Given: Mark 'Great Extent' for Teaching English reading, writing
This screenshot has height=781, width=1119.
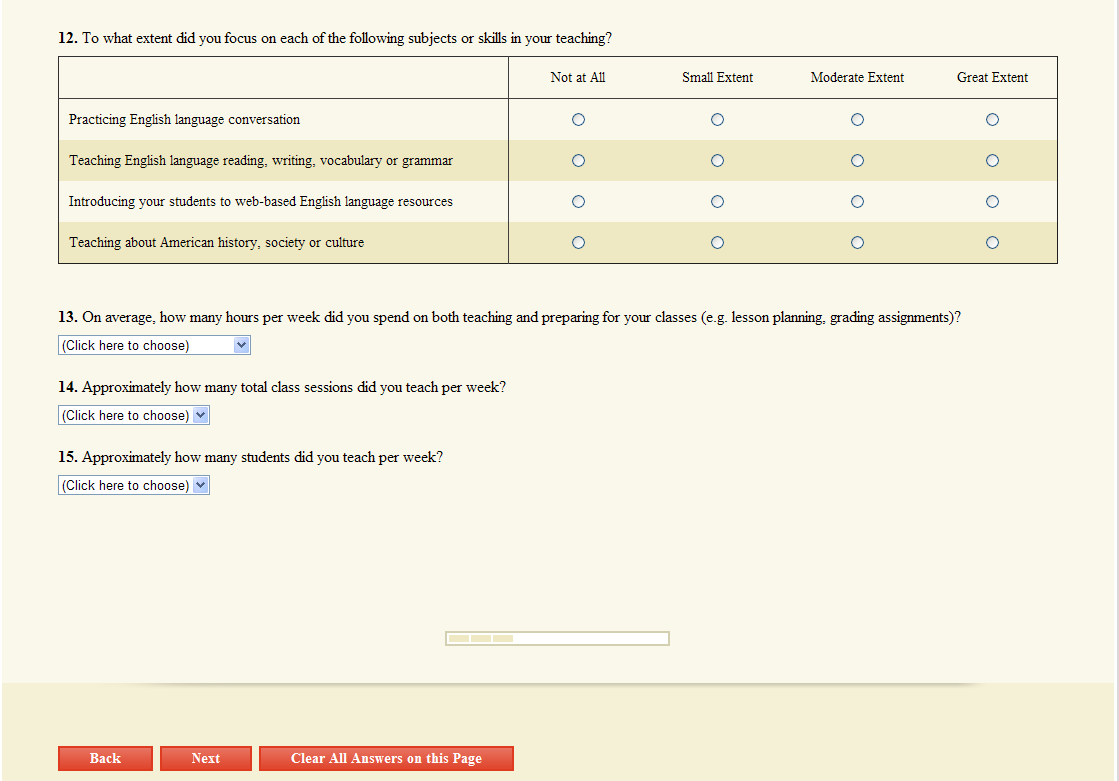Looking at the screenshot, I should tap(992, 161).
